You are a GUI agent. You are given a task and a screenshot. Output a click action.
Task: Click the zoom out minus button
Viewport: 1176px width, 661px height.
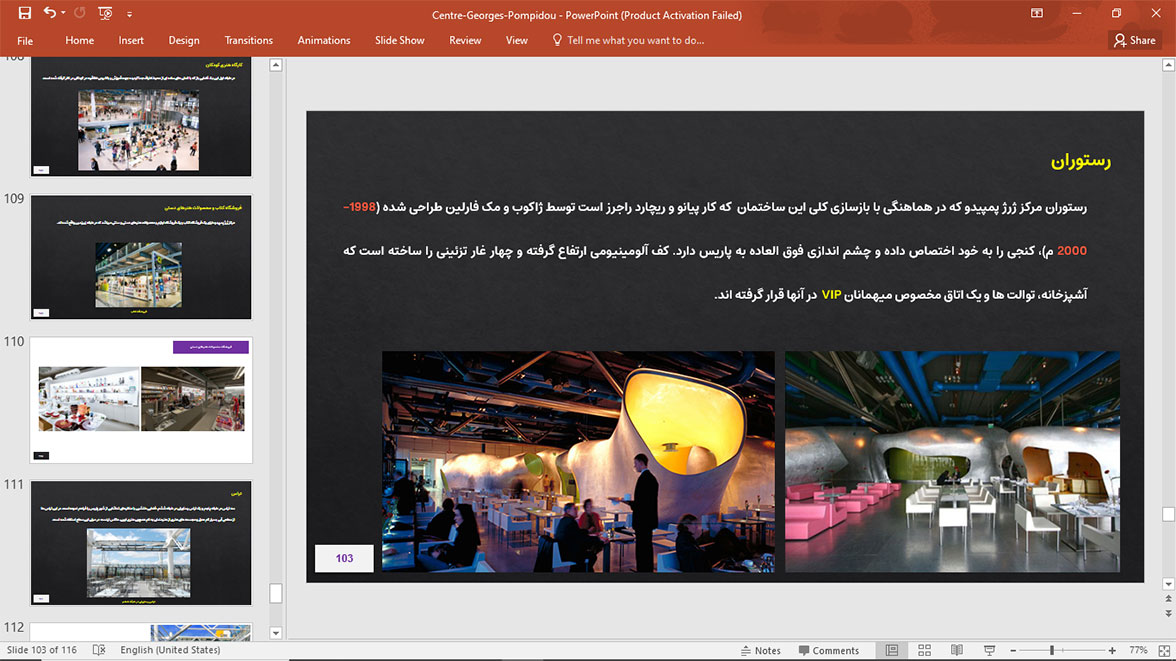[x=1013, y=650]
